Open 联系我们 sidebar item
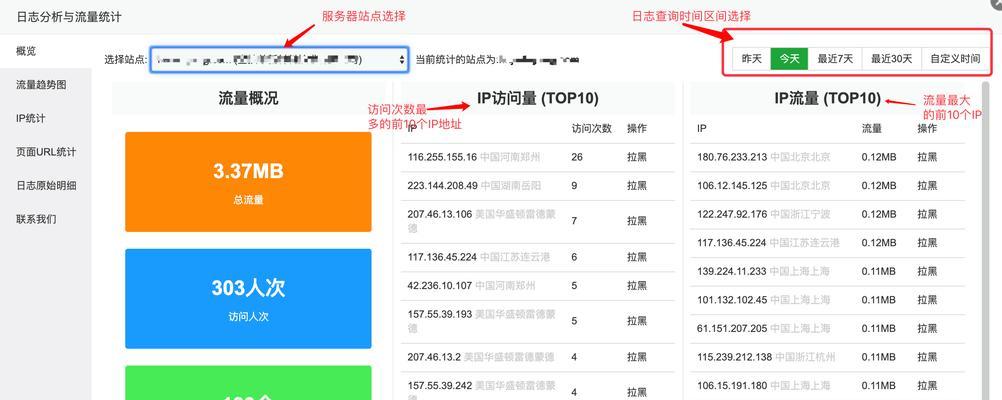This screenshot has height=400, width=1002. 45,219
